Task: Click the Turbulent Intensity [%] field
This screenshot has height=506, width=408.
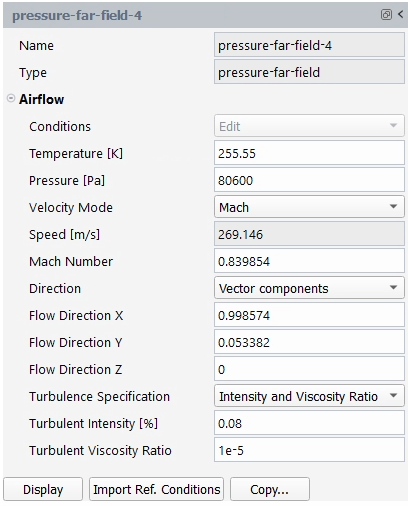Action: click(309, 423)
